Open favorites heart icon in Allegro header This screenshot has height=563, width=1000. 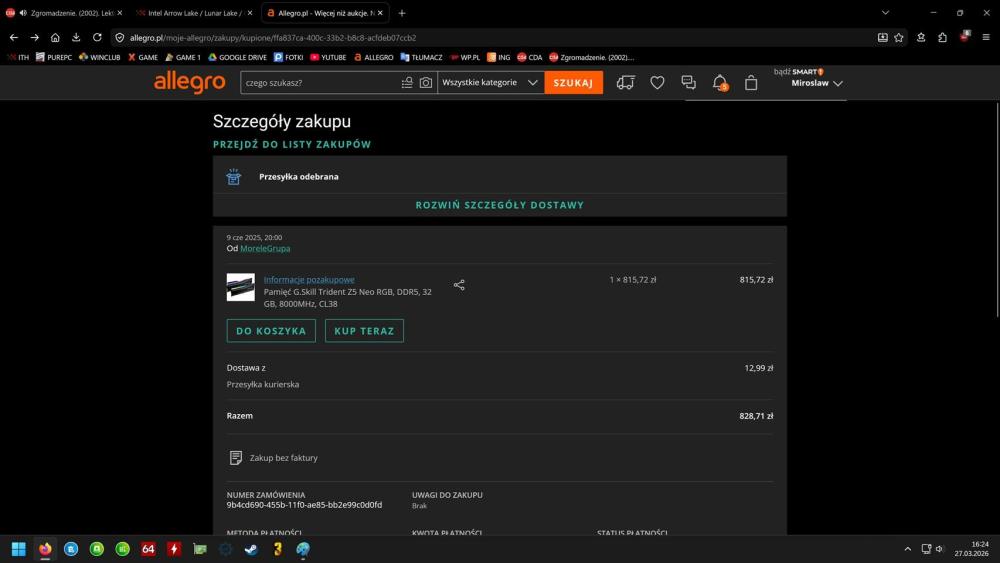click(x=657, y=83)
